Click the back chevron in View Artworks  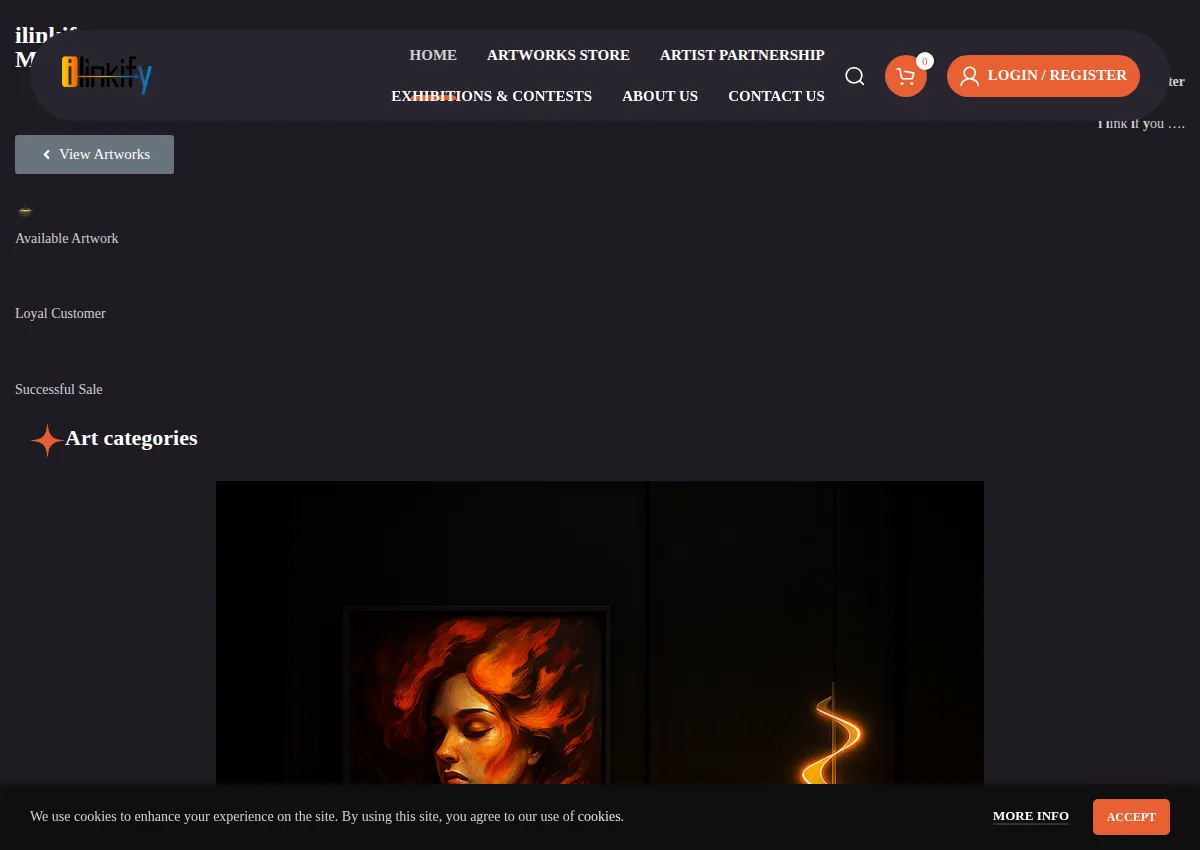(46, 155)
